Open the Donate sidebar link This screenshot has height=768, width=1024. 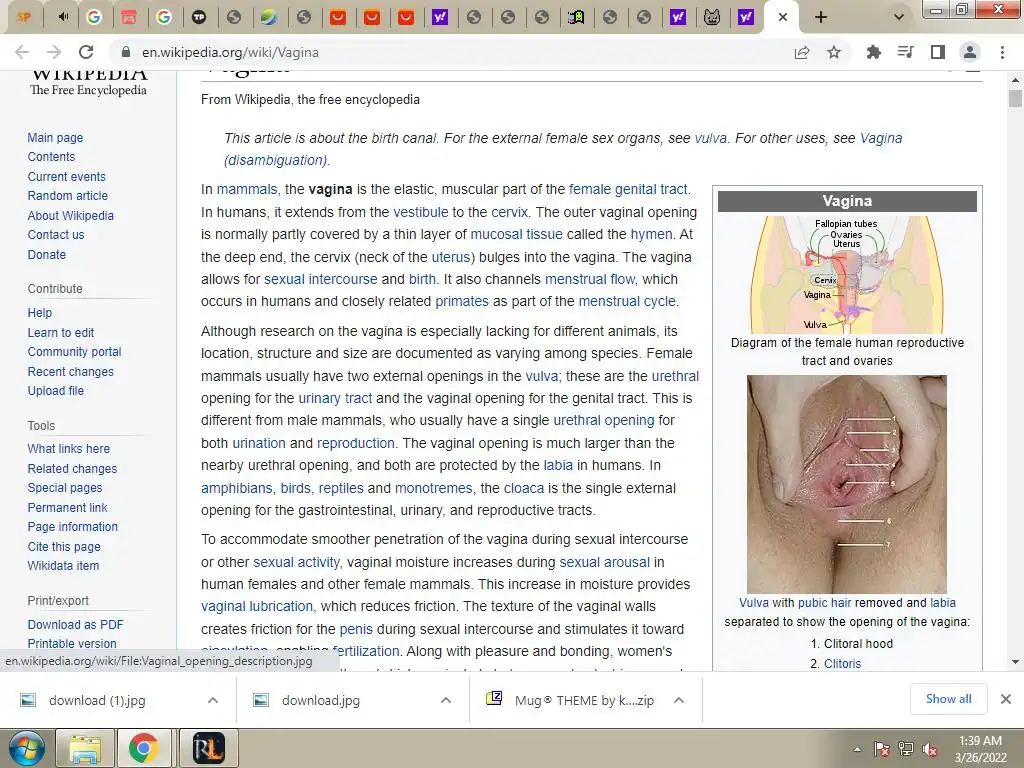[46, 255]
